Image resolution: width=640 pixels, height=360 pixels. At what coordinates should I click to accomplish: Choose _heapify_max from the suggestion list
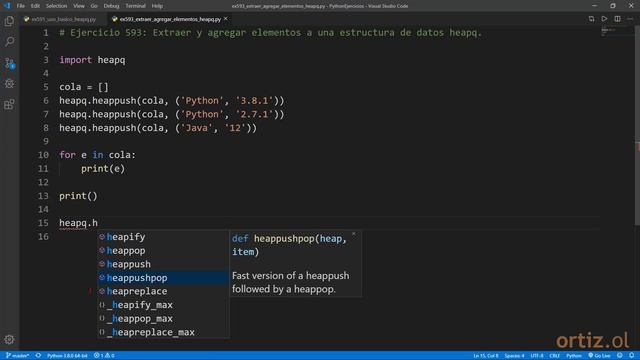163,305
